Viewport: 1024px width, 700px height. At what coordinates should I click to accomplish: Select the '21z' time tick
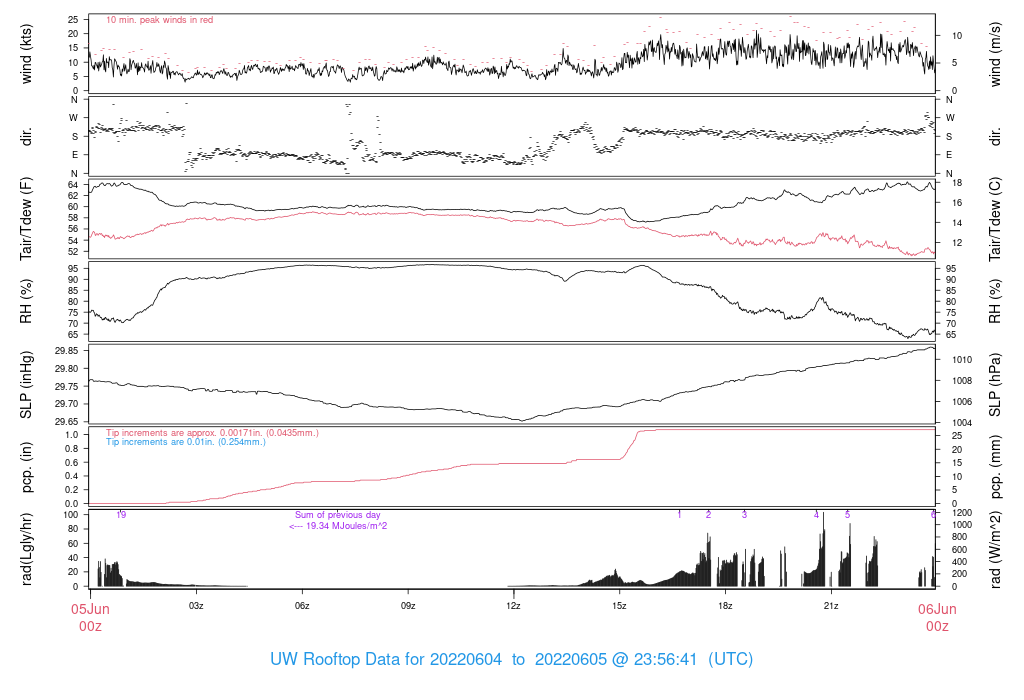point(831,606)
